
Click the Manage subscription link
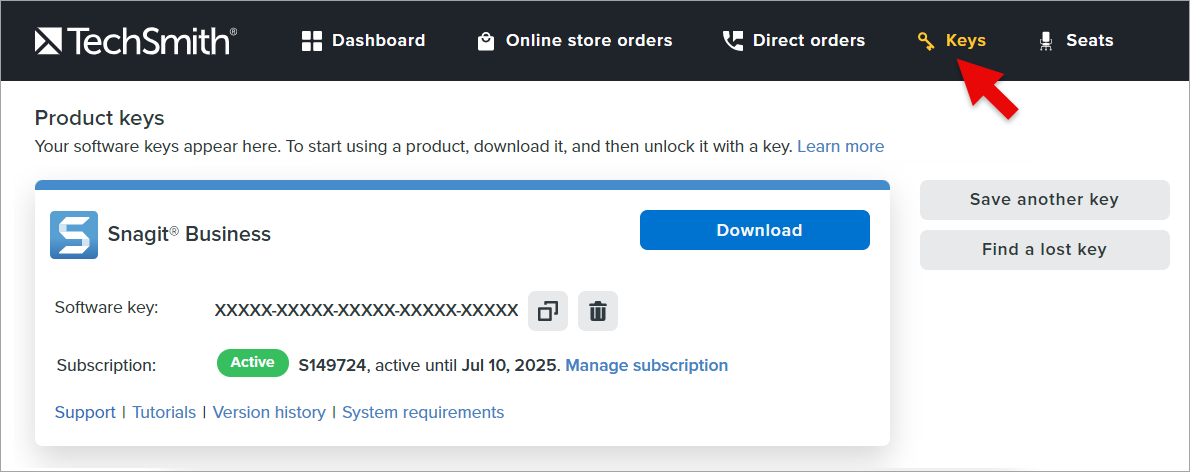(647, 365)
